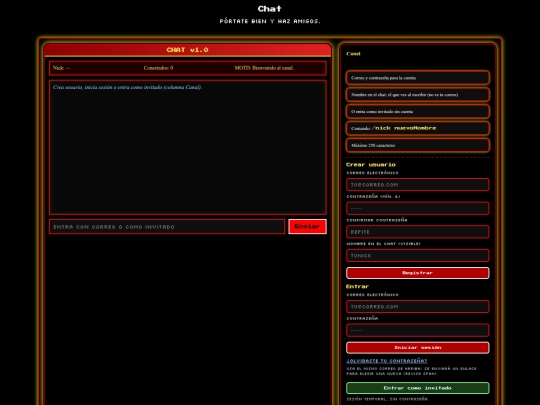Click the '/nick nuevoNombre' command tip

click(x=417, y=128)
